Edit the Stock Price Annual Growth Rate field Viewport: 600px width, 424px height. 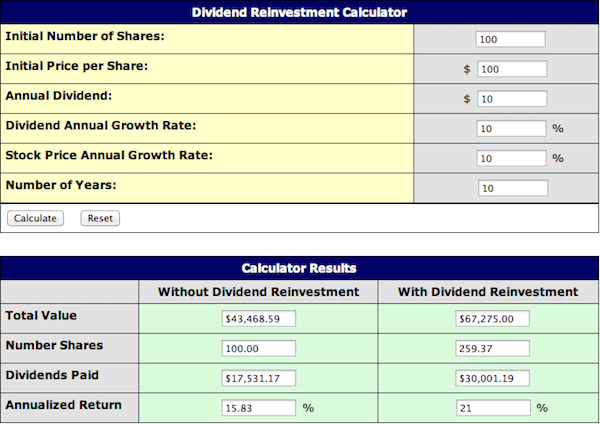511,158
